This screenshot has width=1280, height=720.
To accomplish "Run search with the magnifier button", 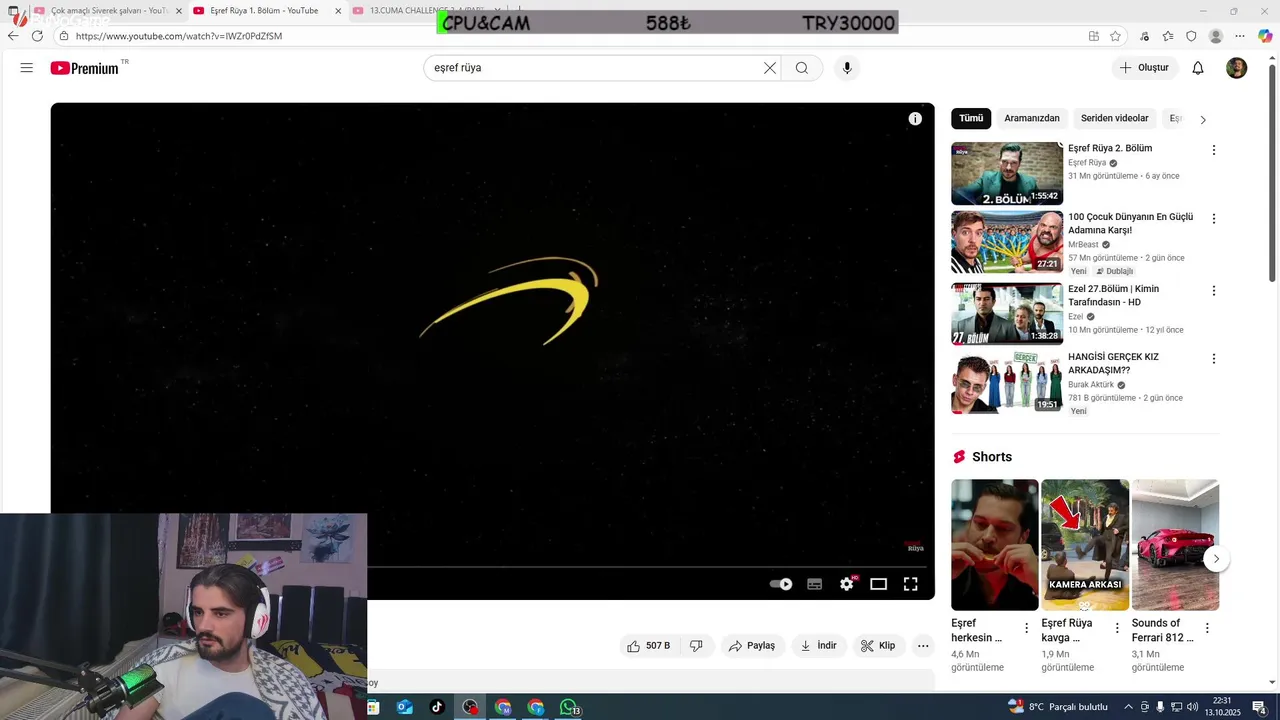I will (x=802, y=68).
